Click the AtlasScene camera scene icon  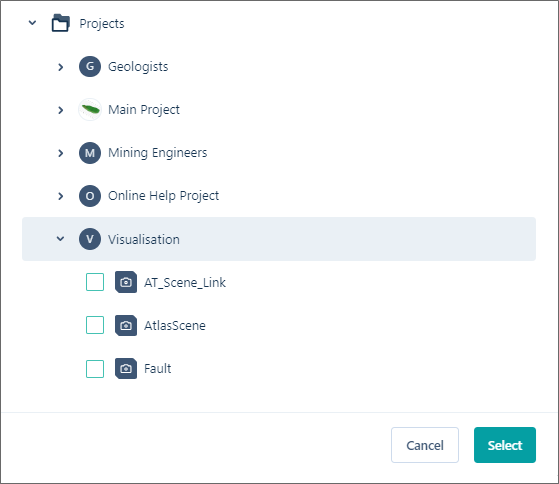pyautogui.click(x=126, y=325)
